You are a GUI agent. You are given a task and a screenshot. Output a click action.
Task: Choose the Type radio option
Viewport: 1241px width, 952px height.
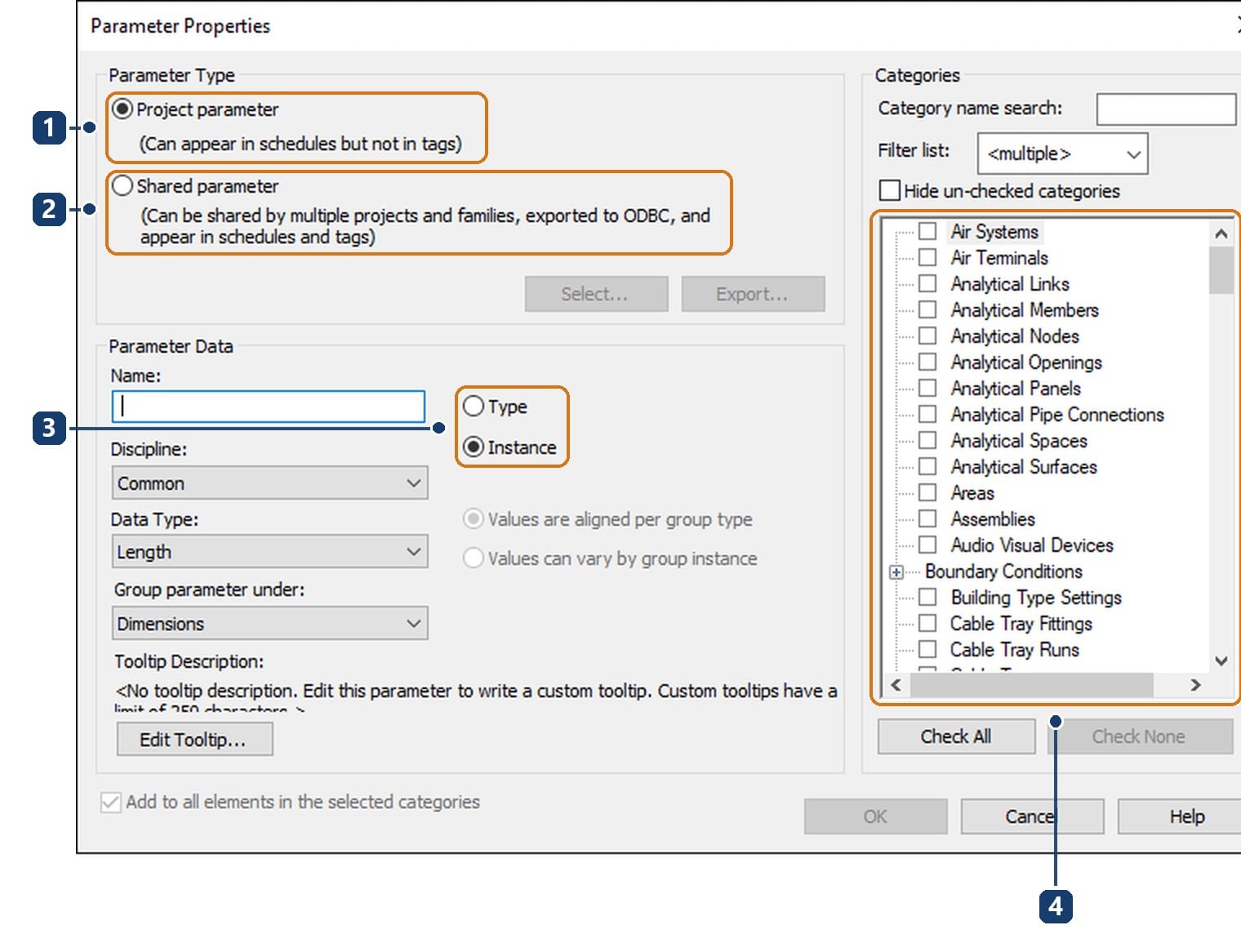pos(474,406)
